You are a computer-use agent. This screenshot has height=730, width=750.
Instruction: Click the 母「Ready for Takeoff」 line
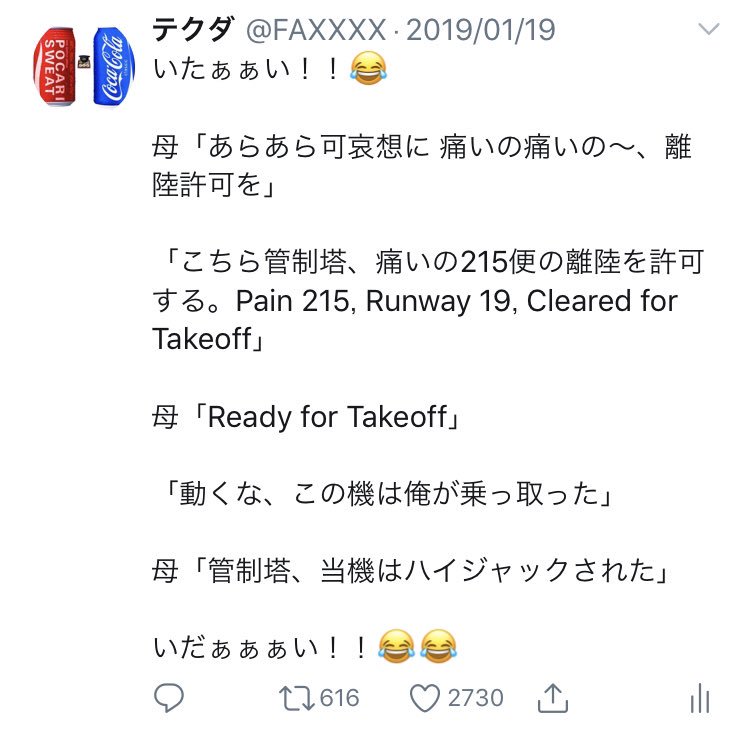tap(307, 417)
